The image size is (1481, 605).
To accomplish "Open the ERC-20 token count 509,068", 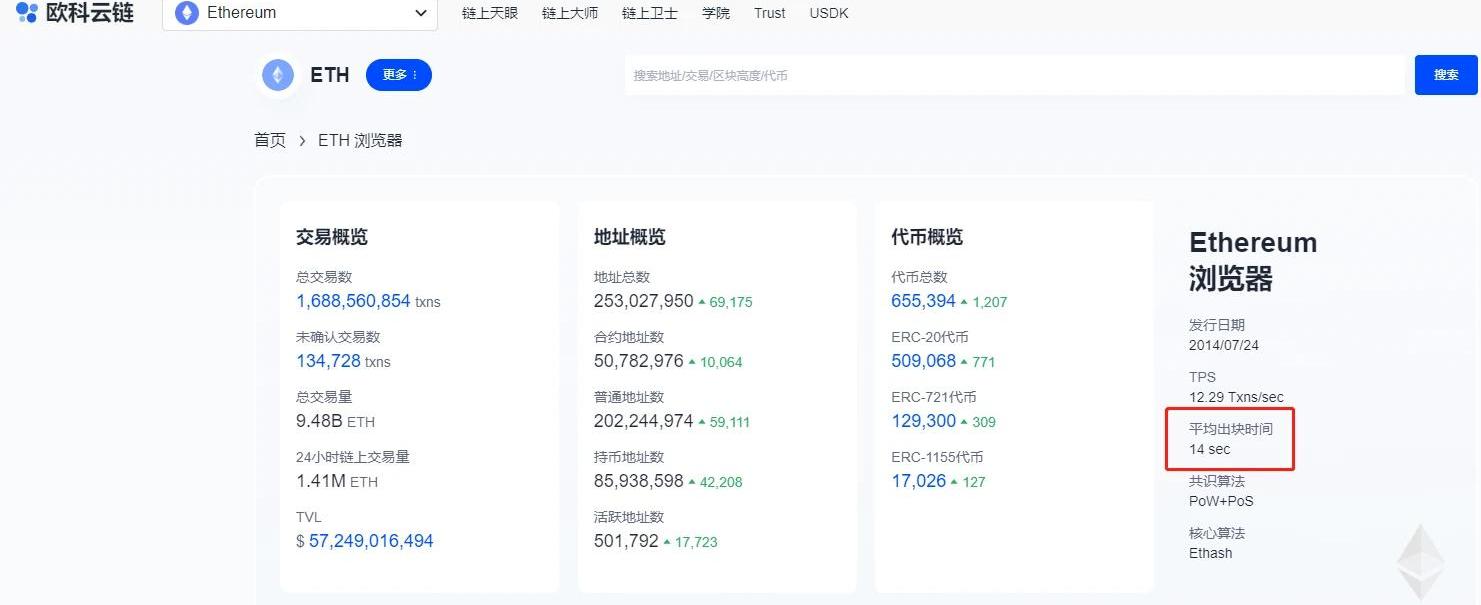I will [x=923, y=361].
